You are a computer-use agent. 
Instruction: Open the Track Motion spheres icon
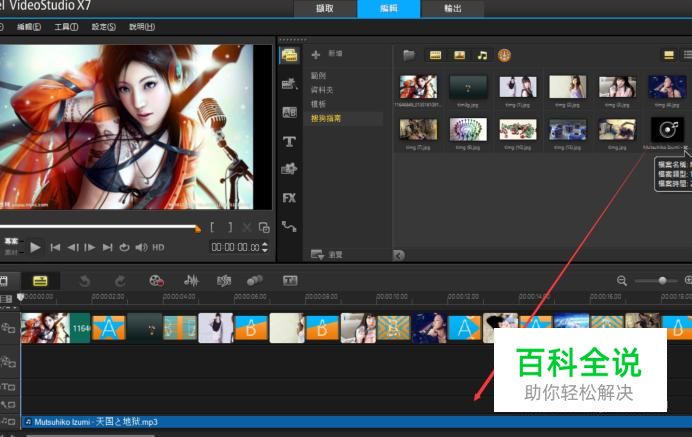[255, 280]
